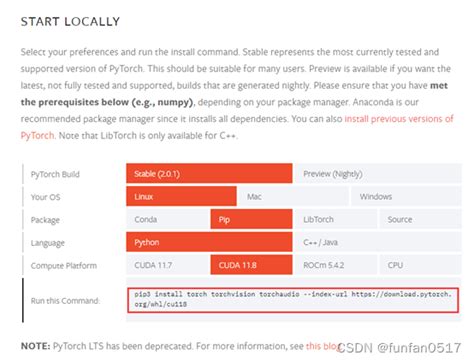
Task: Click the START LOCALLY heading
Action: (x=70, y=22)
